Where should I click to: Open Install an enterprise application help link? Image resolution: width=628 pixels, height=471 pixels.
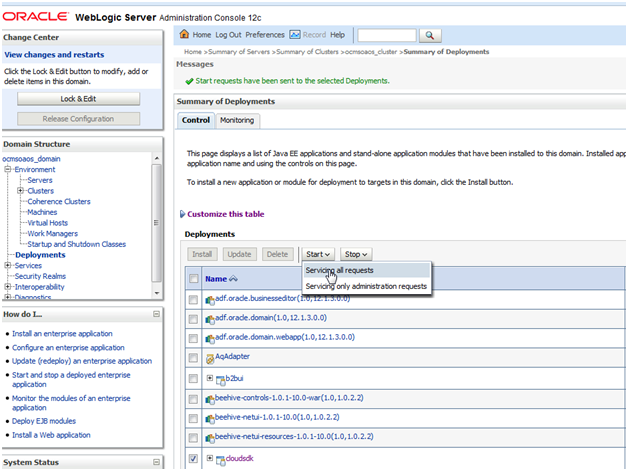(62, 334)
